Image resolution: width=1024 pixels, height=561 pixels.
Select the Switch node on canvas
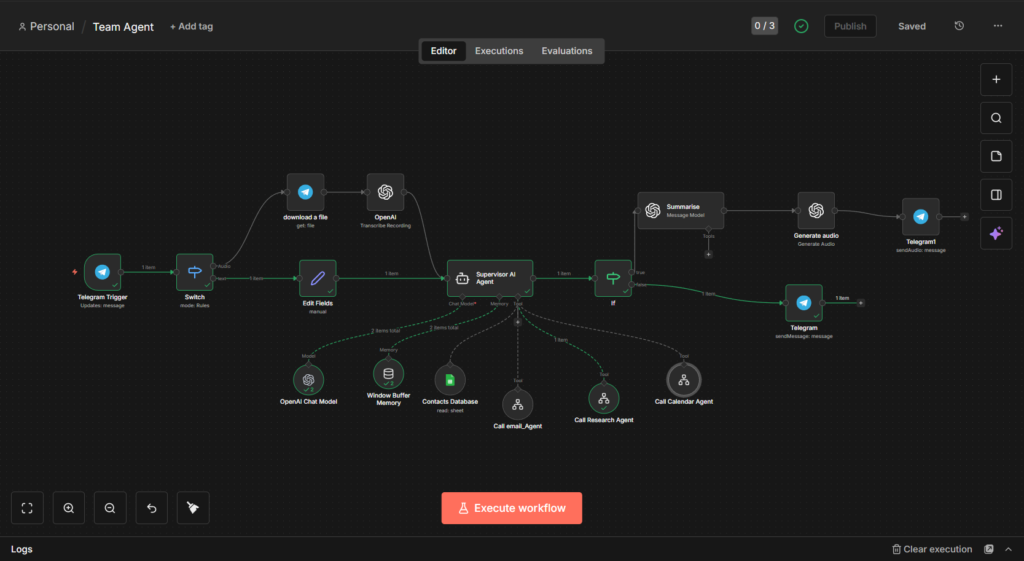(x=194, y=272)
